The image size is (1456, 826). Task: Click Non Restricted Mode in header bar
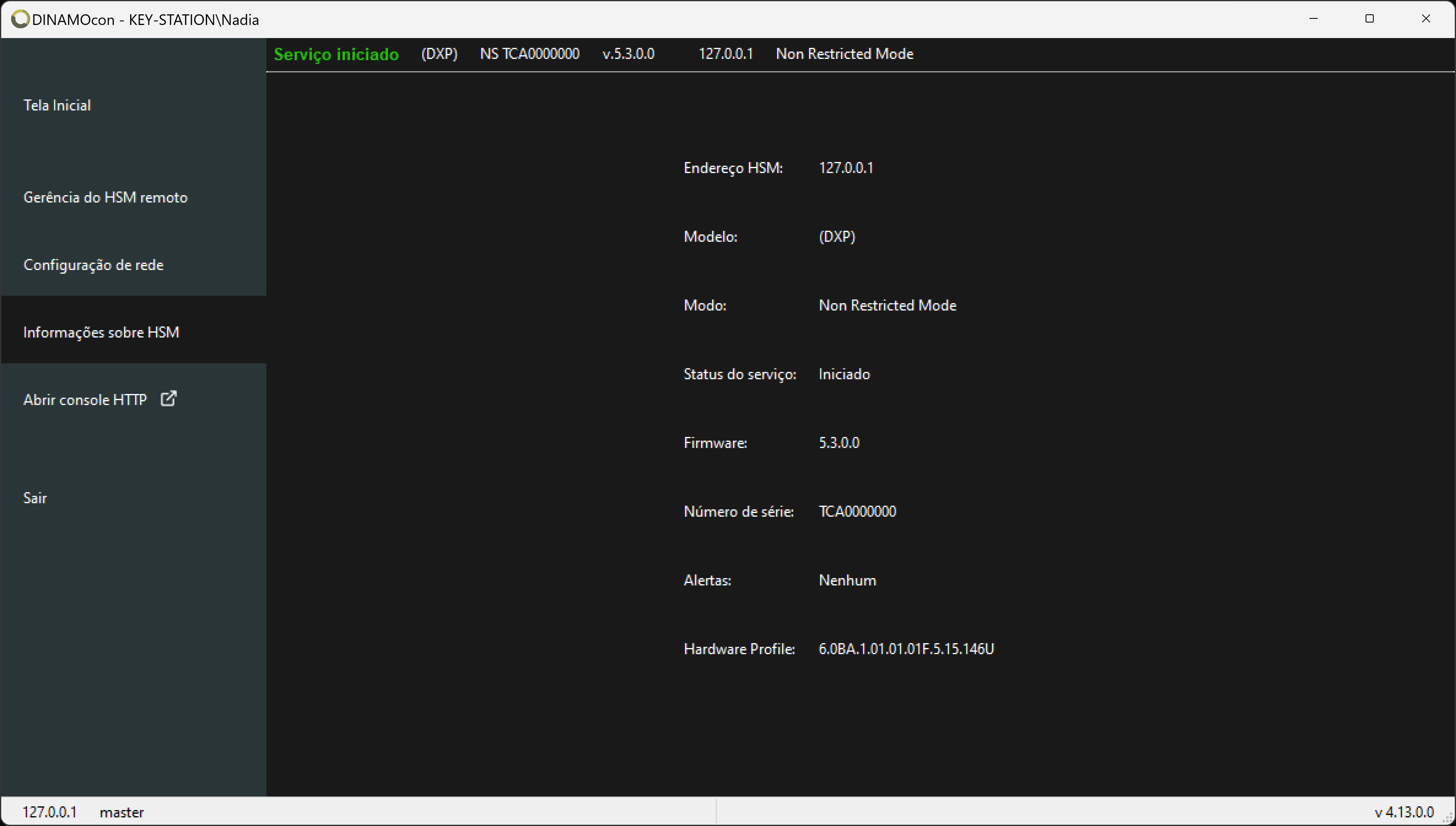(x=844, y=54)
